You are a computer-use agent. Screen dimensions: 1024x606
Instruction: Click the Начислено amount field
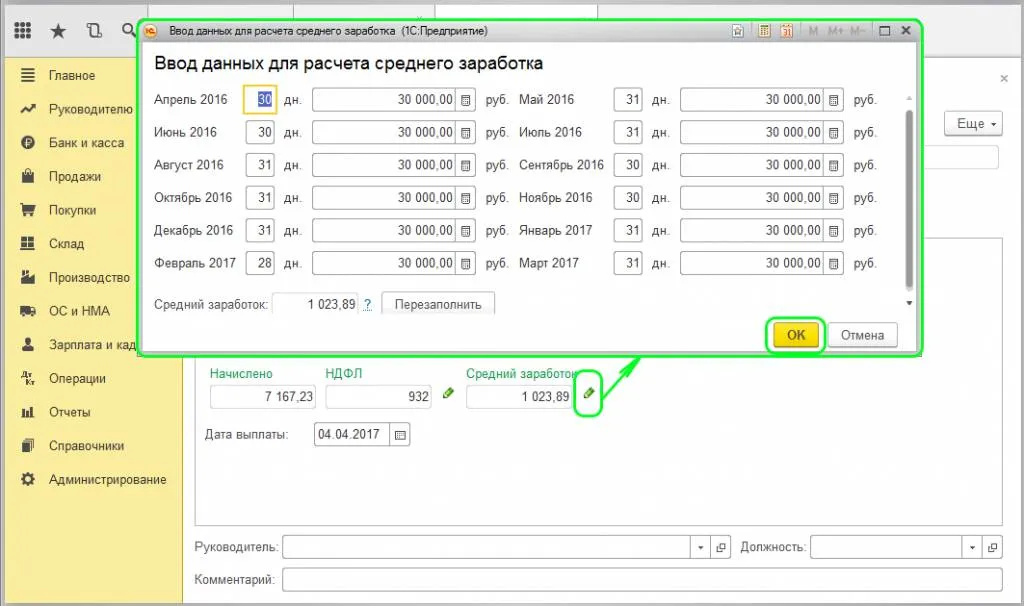[x=263, y=396]
